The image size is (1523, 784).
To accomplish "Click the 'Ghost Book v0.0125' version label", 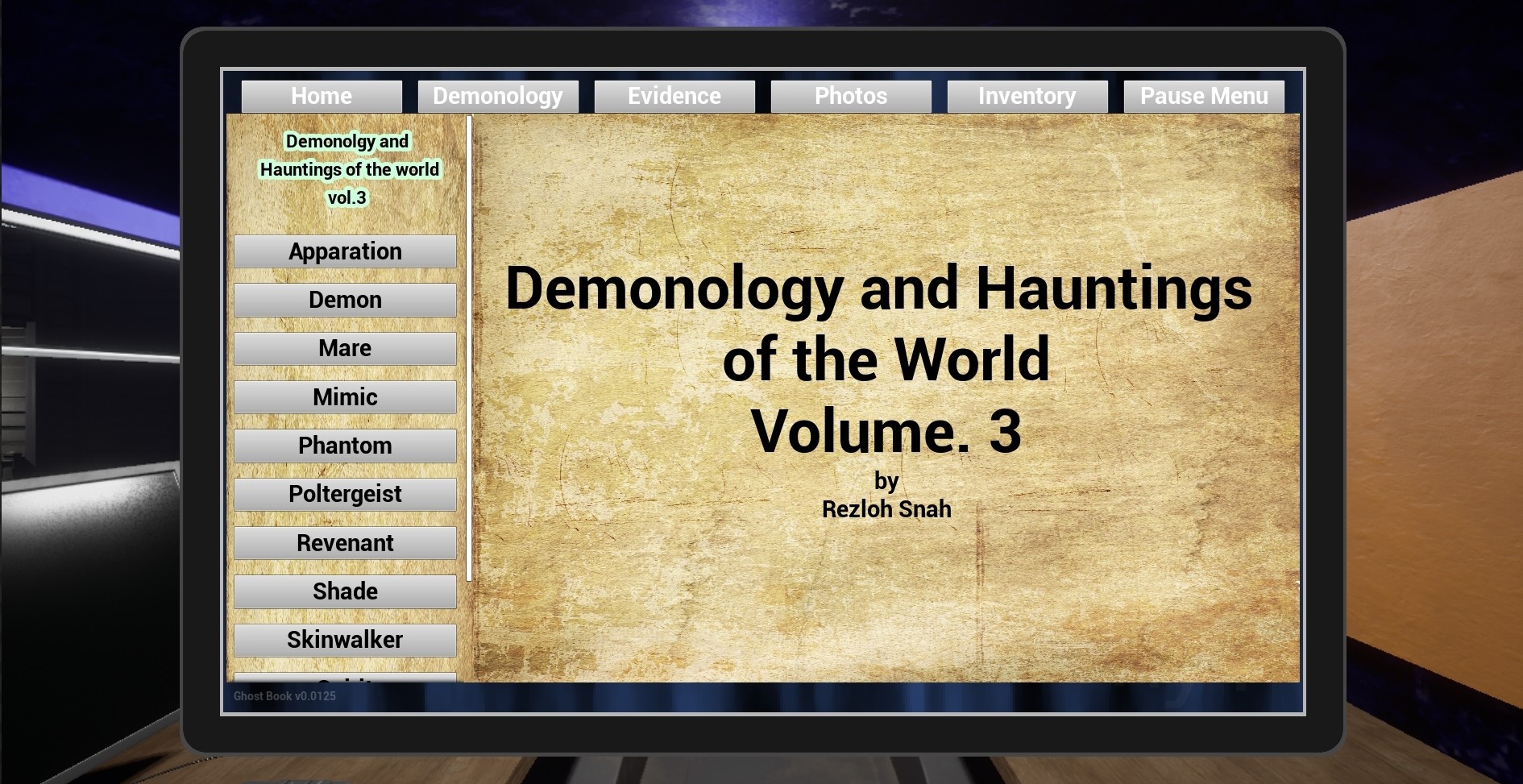I will point(284,696).
